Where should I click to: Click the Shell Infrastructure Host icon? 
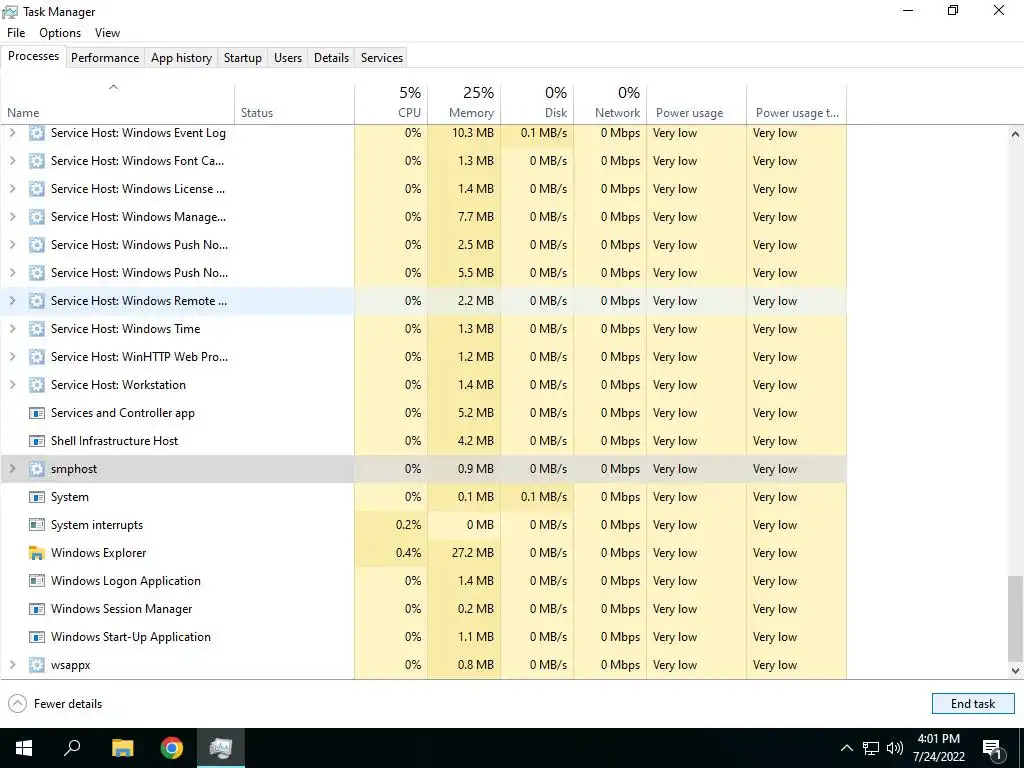tap(37, 441)
